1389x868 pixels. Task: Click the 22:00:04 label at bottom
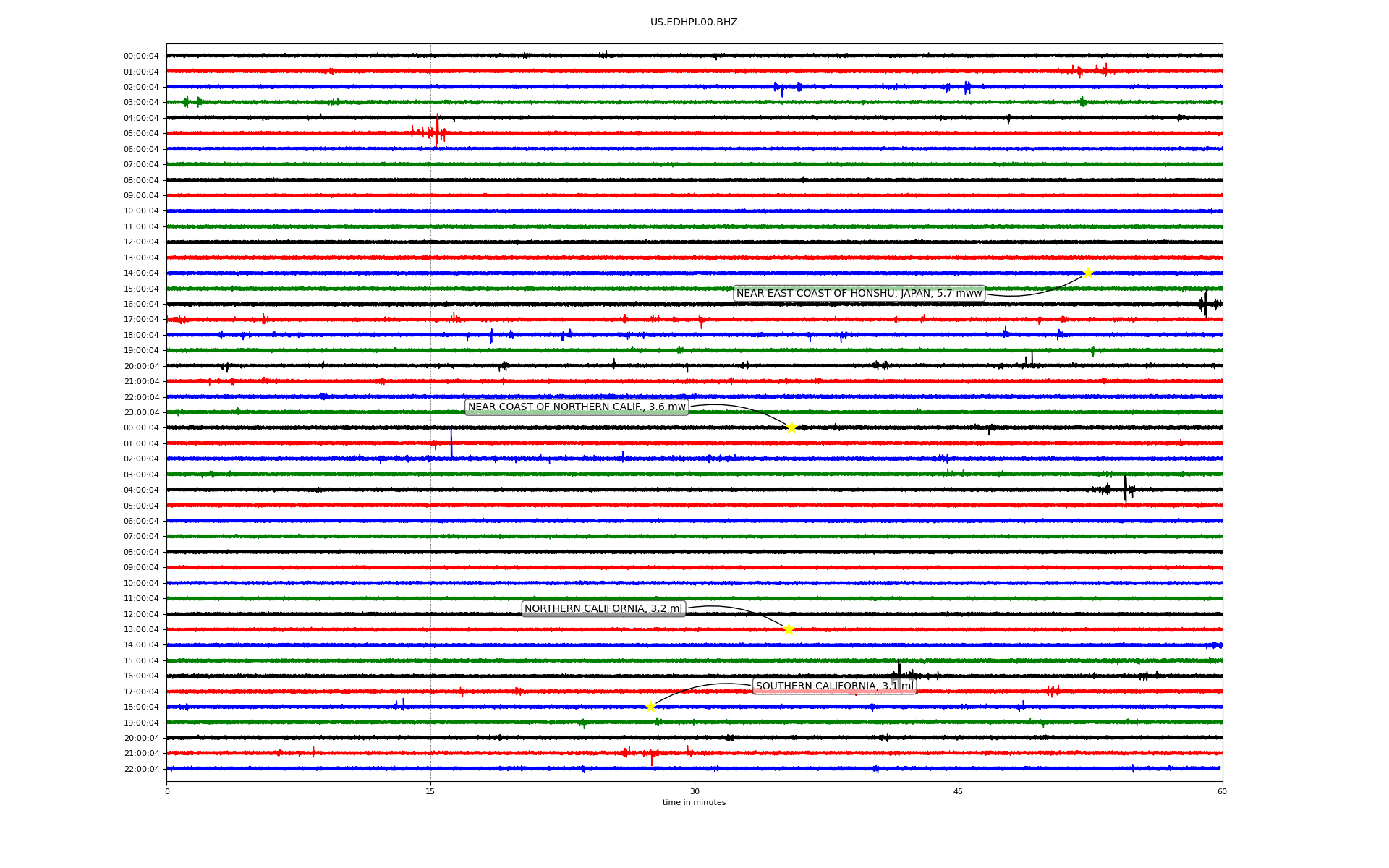coord(141,769)
